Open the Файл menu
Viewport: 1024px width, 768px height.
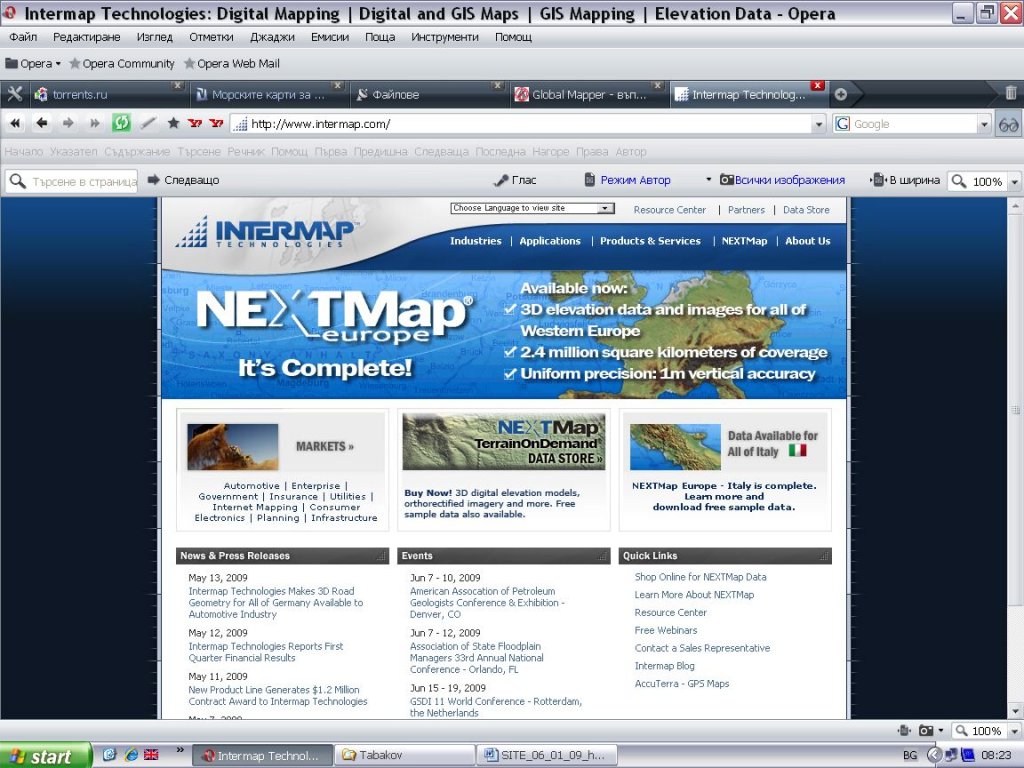(23, 37)
